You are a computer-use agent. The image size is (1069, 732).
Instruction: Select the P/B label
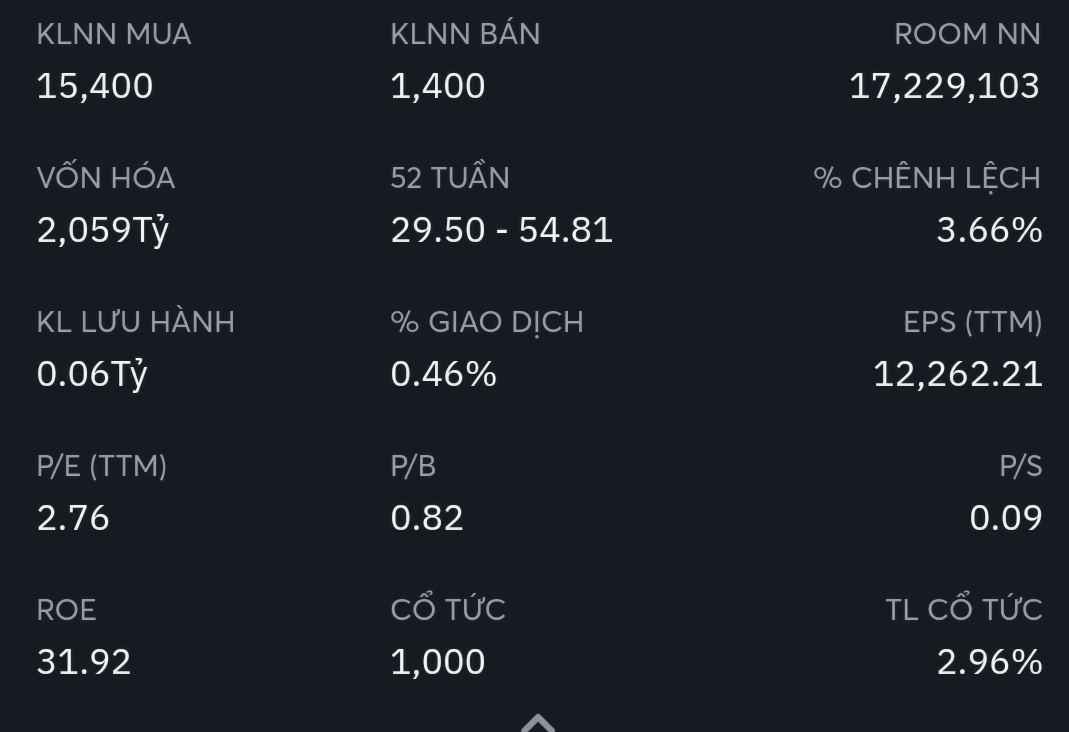[413, 466]
